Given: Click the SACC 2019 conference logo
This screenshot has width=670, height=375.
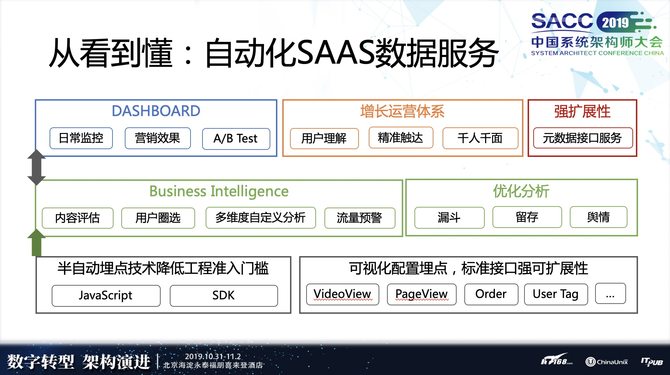Looking at the screenshot, I should (x=597, y=34).
